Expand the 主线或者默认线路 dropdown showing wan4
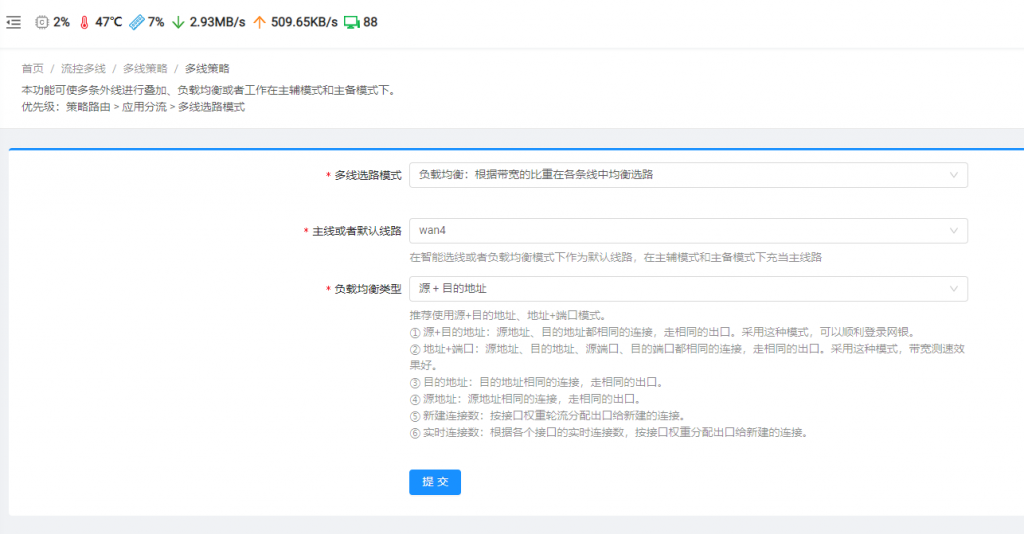This screenshot has width=1024, height=534. (688, 231)
